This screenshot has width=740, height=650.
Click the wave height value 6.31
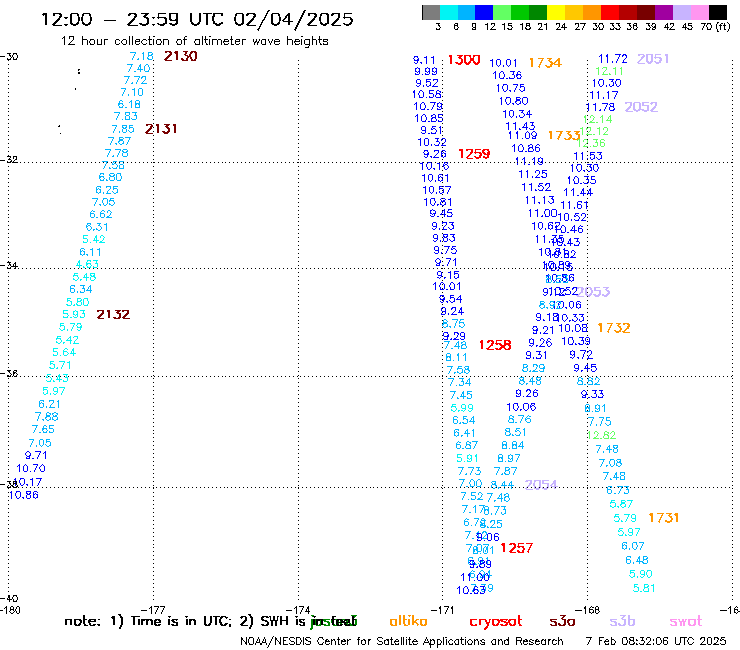click(x=97, y=227)
